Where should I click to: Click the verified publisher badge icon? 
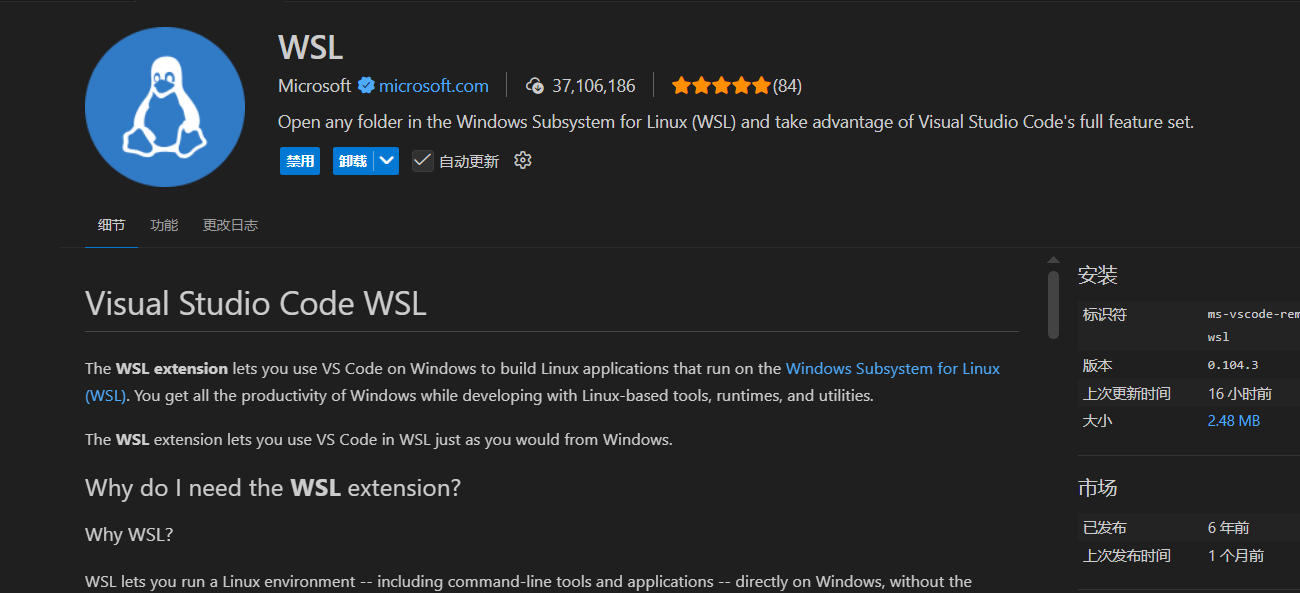tap(366, 86)
